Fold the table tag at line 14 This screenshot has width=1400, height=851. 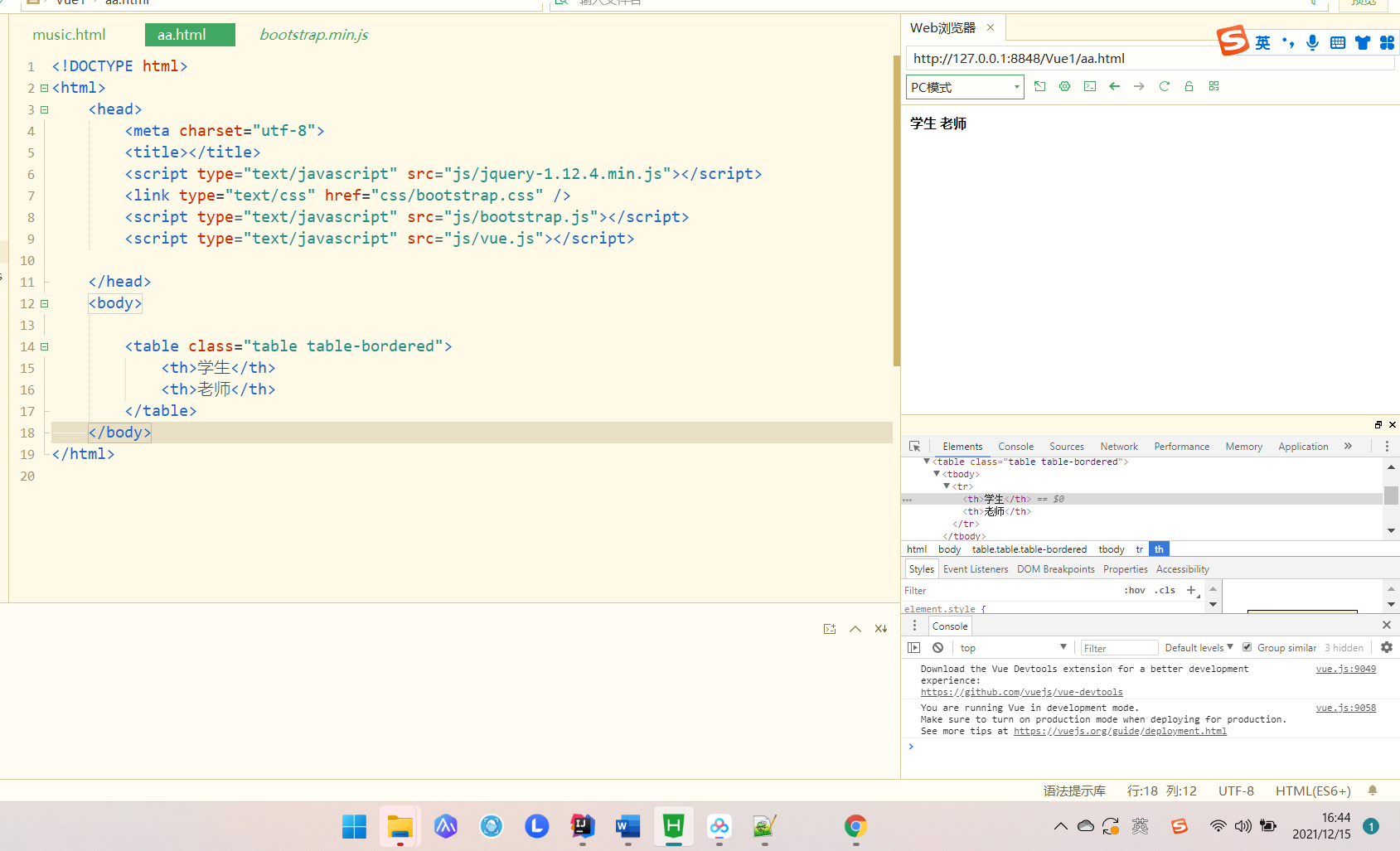[44, 346]
